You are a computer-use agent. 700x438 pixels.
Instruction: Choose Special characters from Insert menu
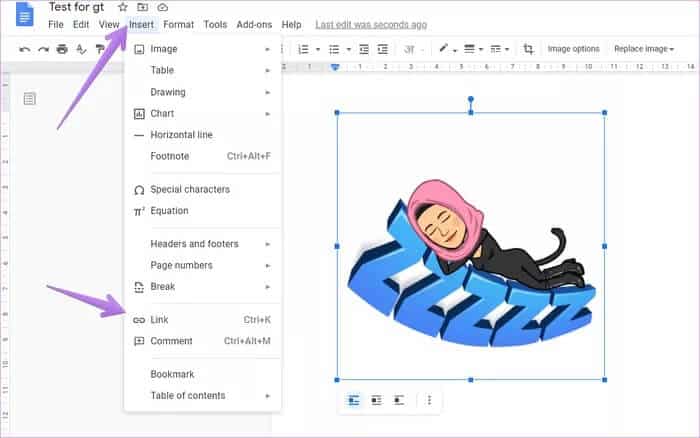[x=203, y=189]
